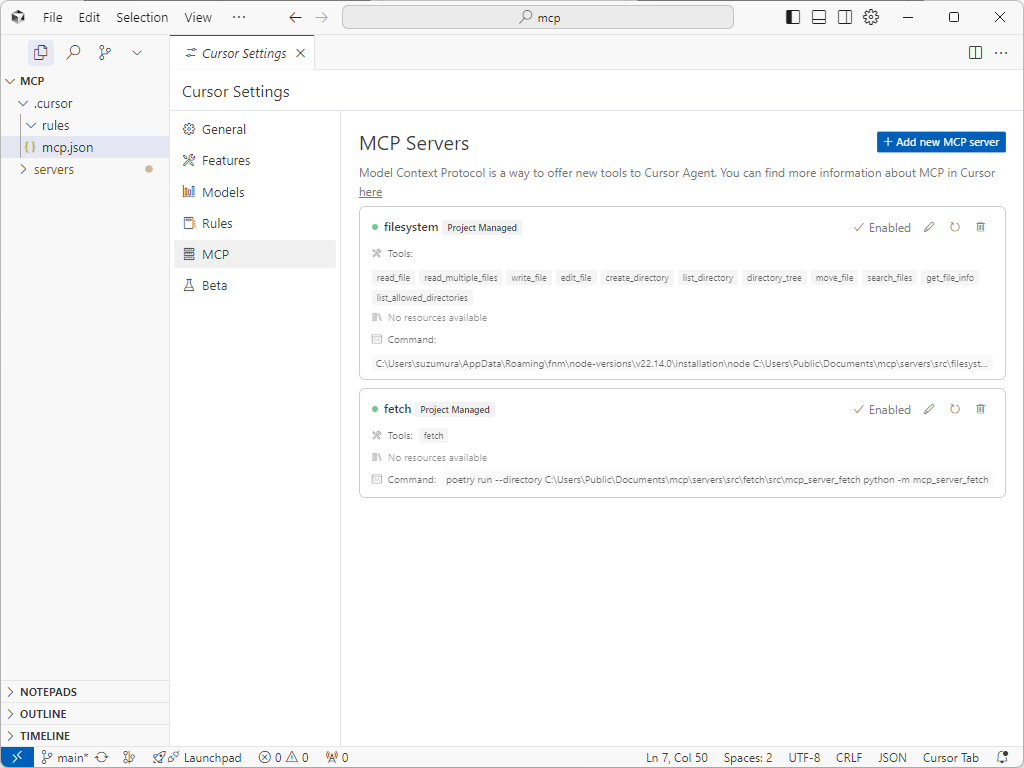Expand the NOTEPADS panel
The height and width of the screenshot is (768, 1024).
click(85, 692)
